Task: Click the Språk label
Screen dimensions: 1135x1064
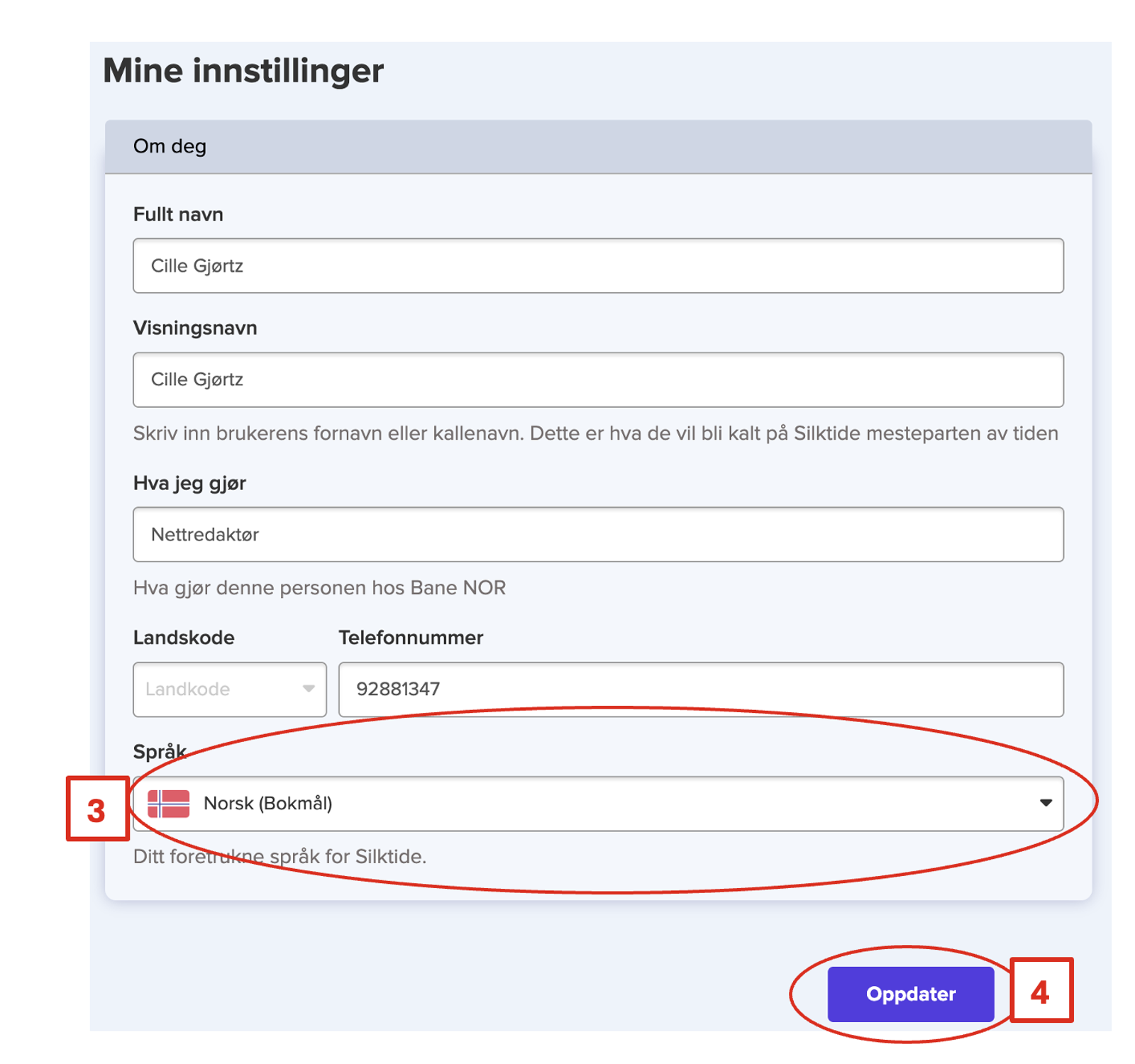Action: (160, 751)
